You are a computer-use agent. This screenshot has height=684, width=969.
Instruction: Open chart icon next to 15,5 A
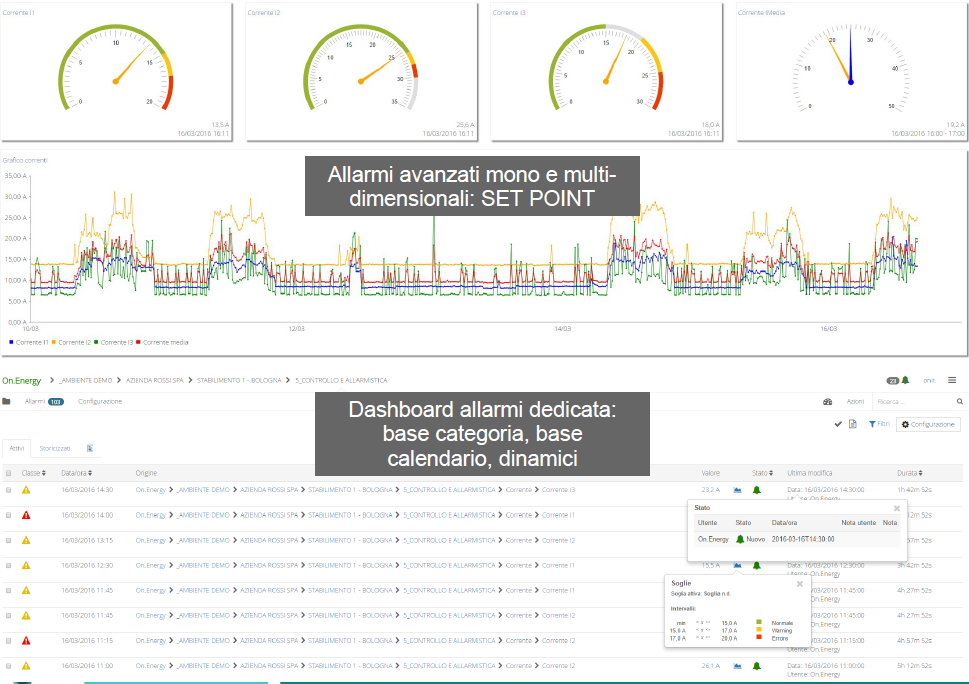coord(737,565)
